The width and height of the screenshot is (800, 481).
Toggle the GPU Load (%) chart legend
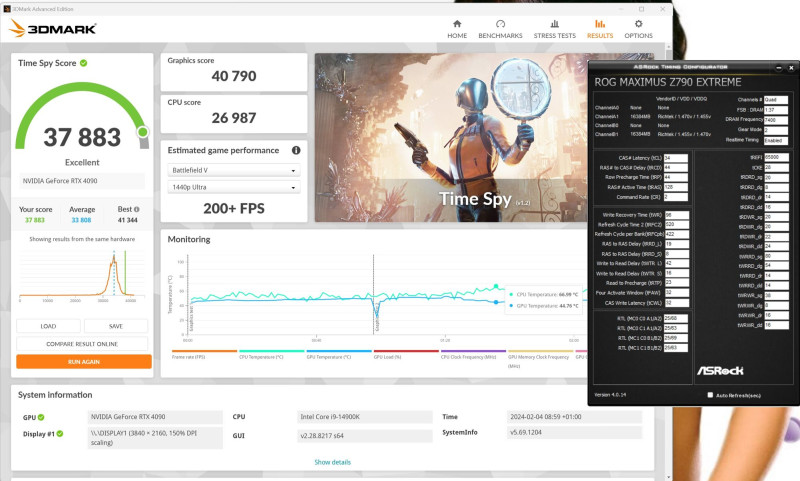(406, 354)
